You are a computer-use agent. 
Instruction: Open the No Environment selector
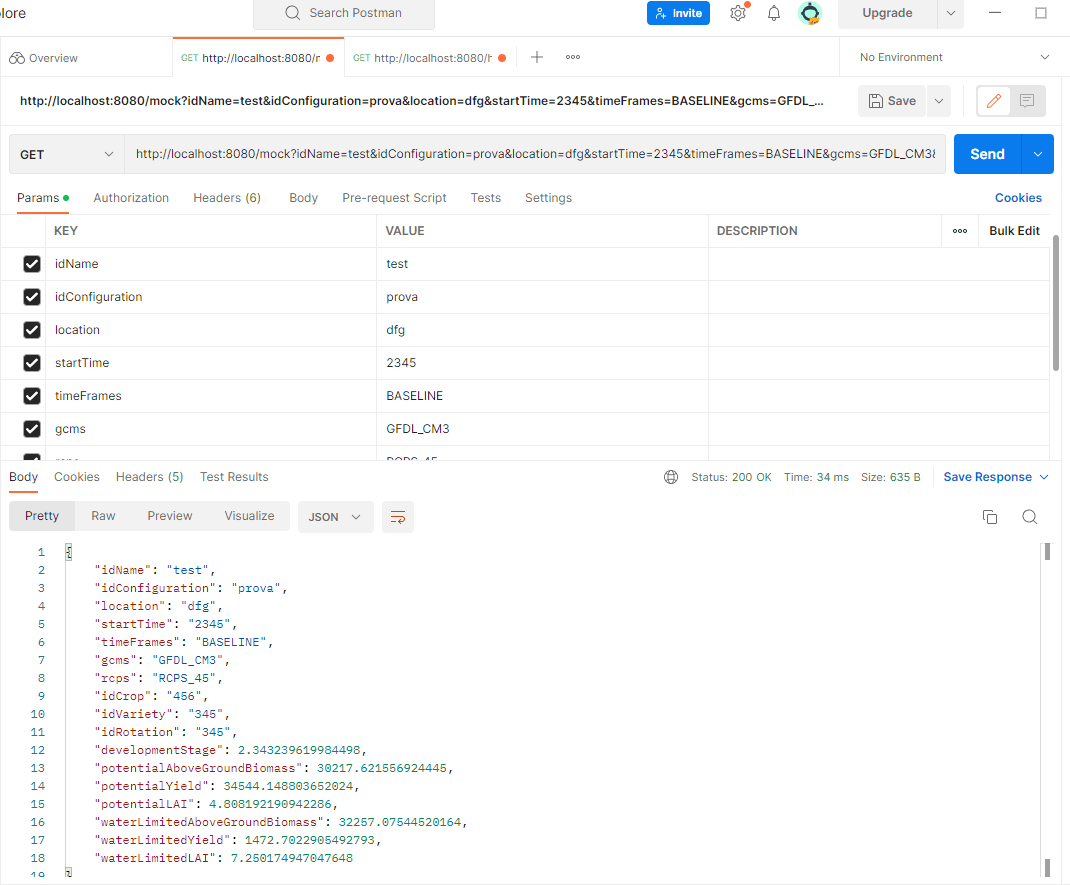coord(954,57)
